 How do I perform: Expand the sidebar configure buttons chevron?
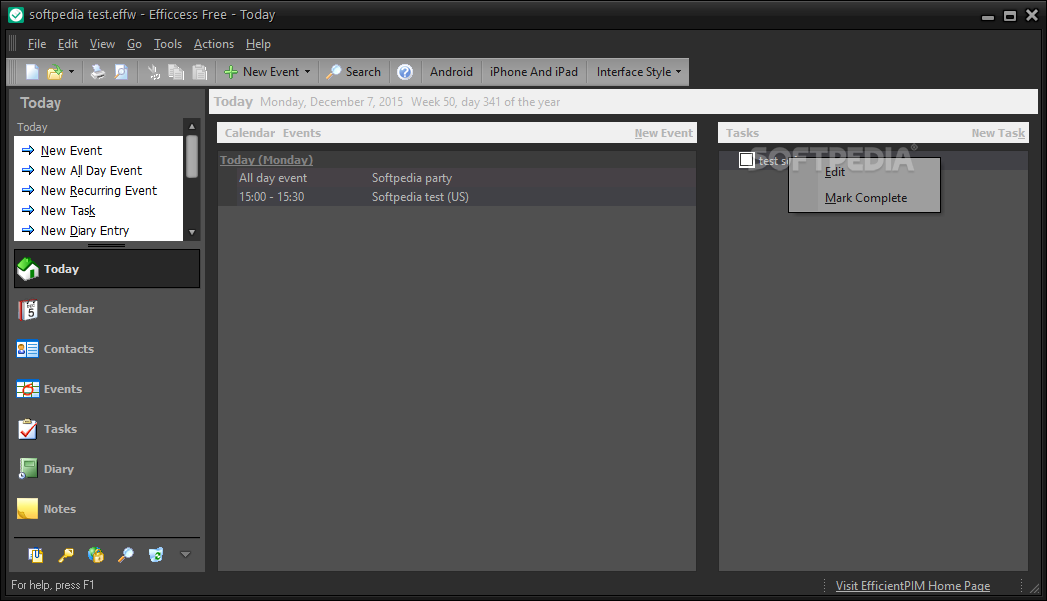click(186, 555)
